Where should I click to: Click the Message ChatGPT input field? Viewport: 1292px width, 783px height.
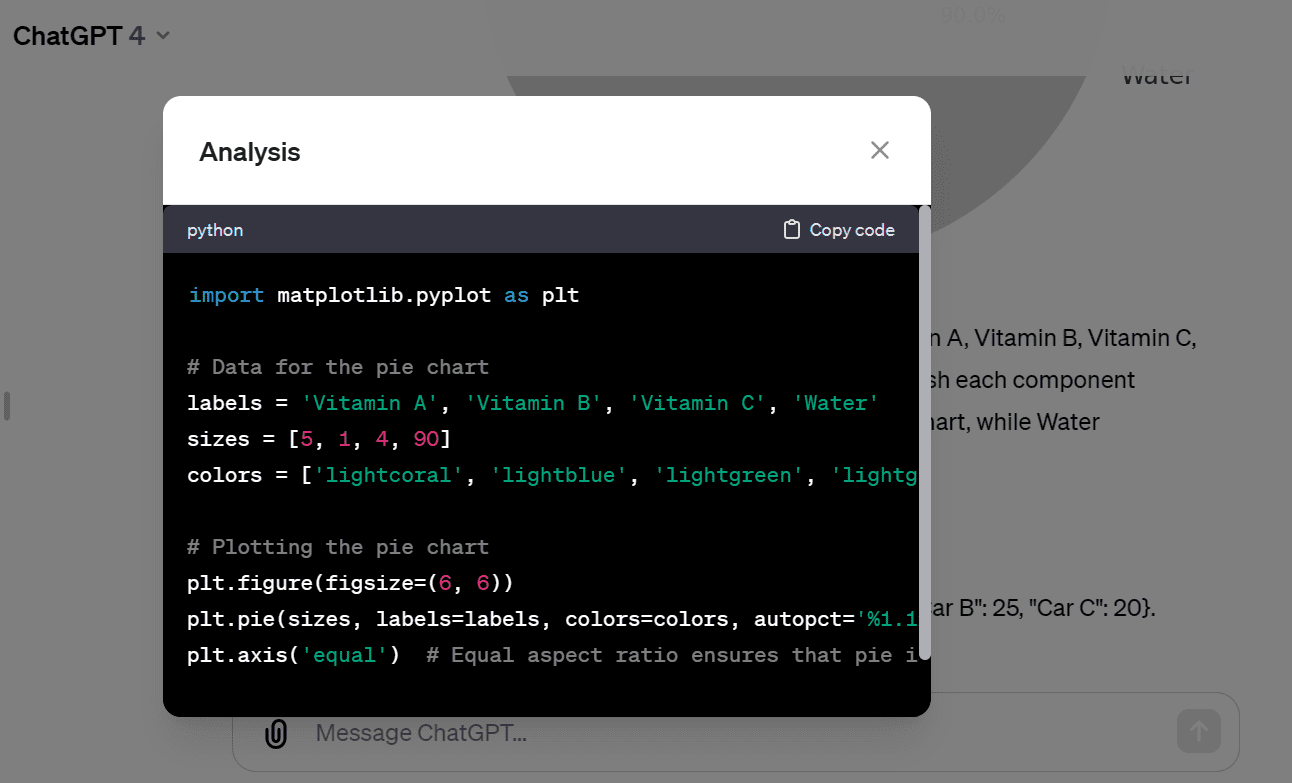pyautogui.click(x=735, y=733)
